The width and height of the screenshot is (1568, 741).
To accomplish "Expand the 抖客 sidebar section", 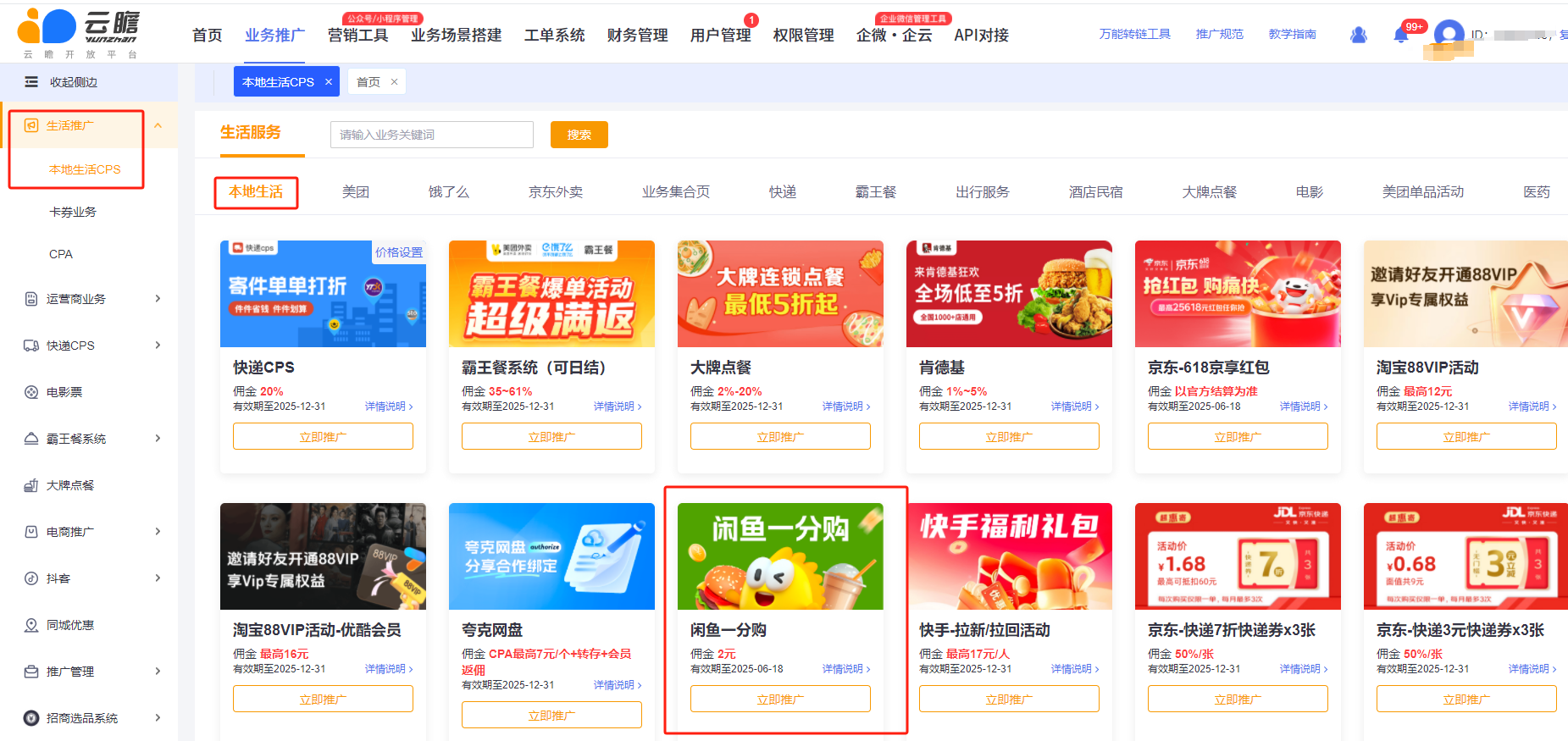I will (x=158, y=578).
